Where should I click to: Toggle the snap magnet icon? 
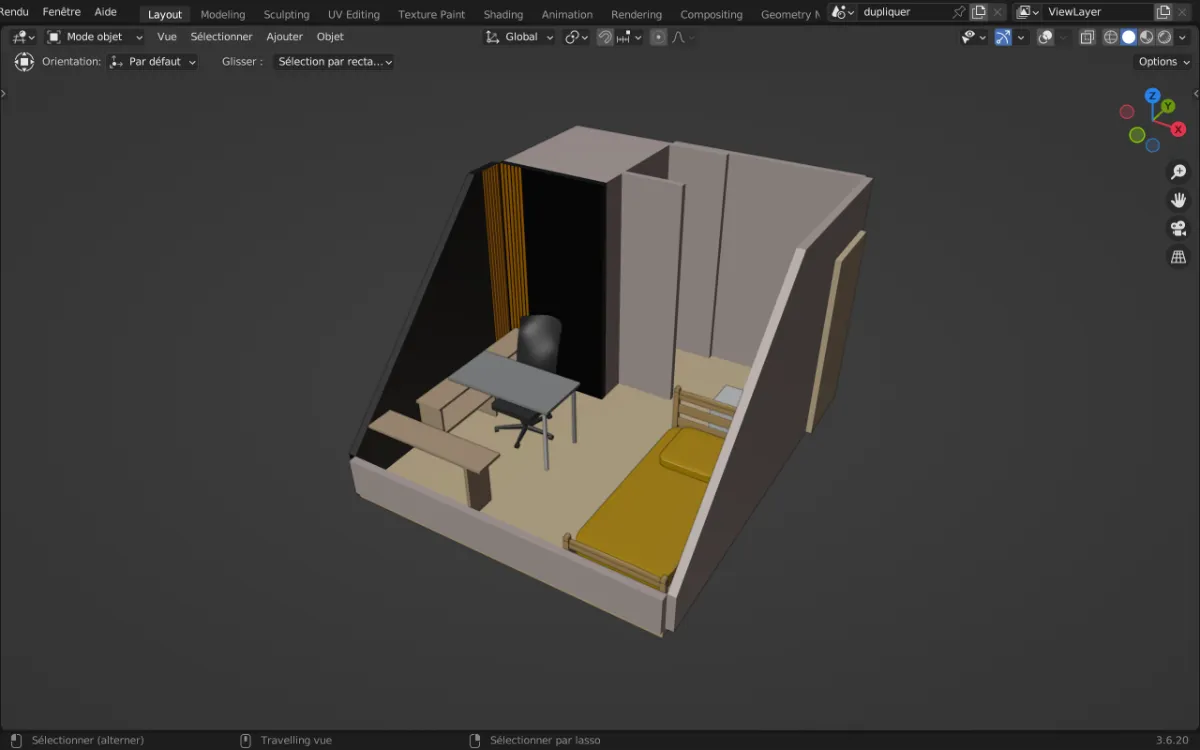[x=605, y=37]
